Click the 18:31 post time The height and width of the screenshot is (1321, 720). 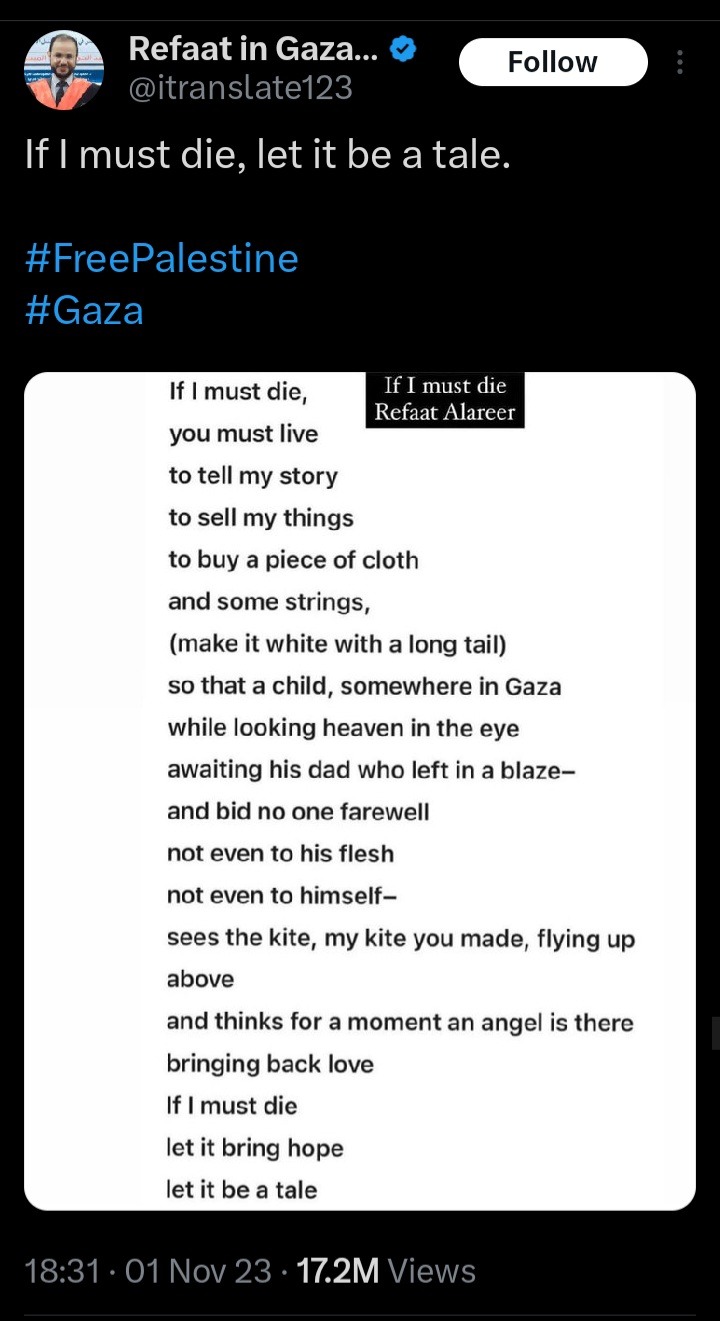pyautogui.click(x=62, y=1271)
